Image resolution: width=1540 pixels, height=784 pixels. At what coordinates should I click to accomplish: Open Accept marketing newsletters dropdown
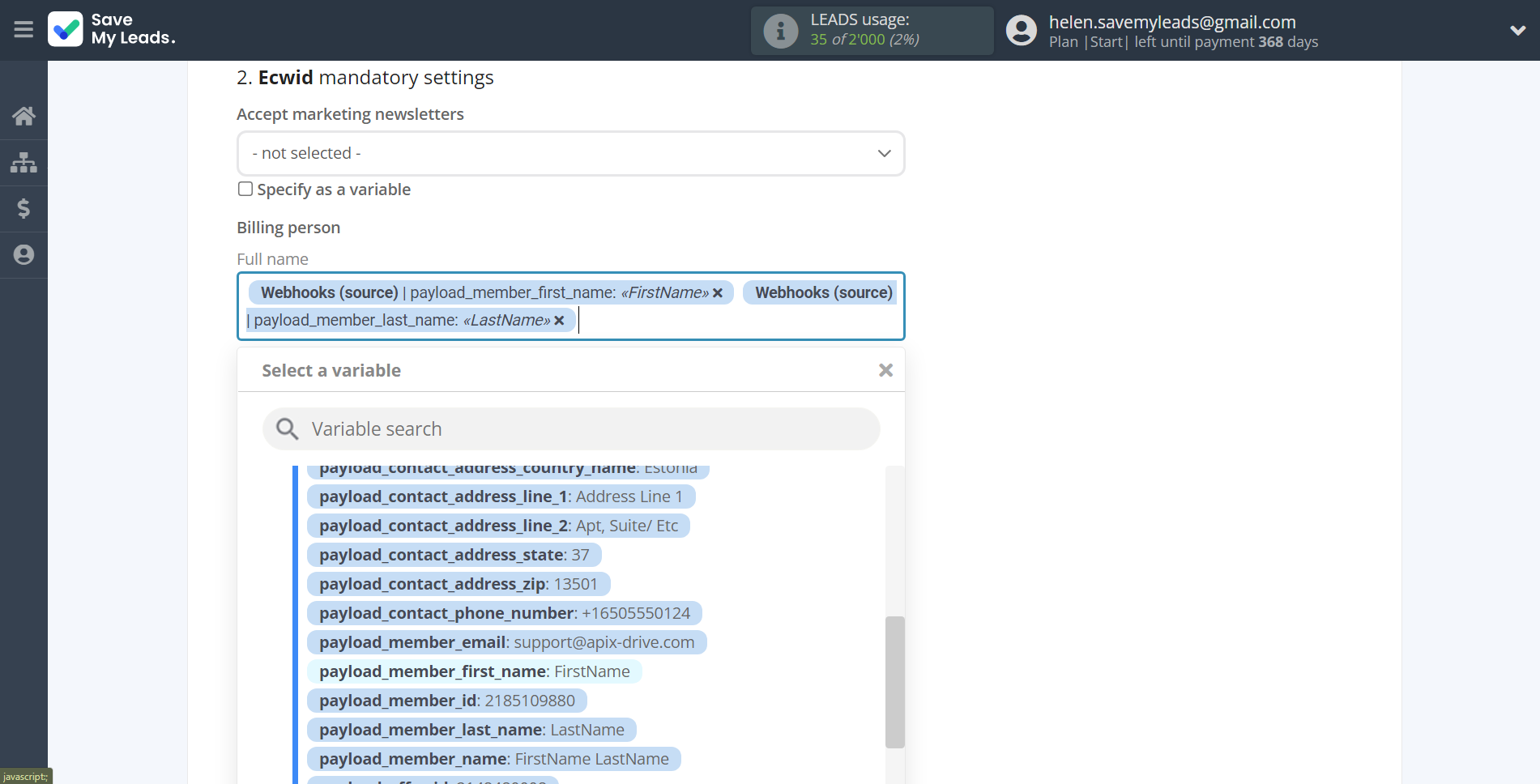570,153
